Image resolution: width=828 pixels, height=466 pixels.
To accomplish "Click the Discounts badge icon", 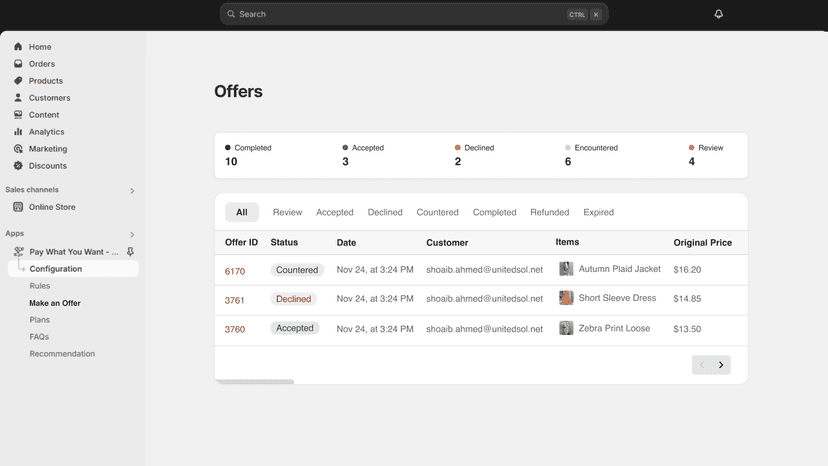I will click(x=18, y=165).
